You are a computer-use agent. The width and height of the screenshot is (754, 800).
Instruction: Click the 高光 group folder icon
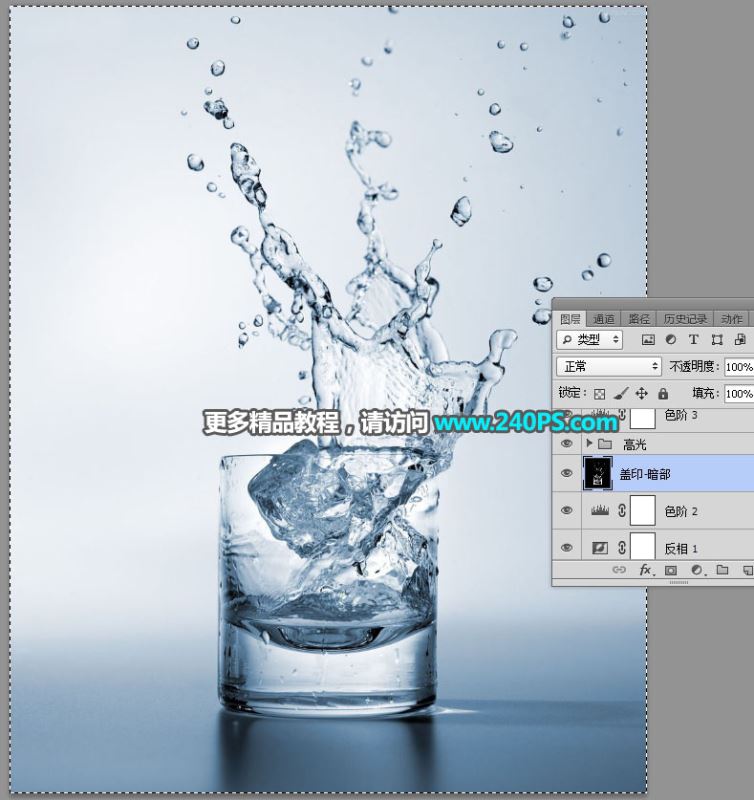point(605,443)
